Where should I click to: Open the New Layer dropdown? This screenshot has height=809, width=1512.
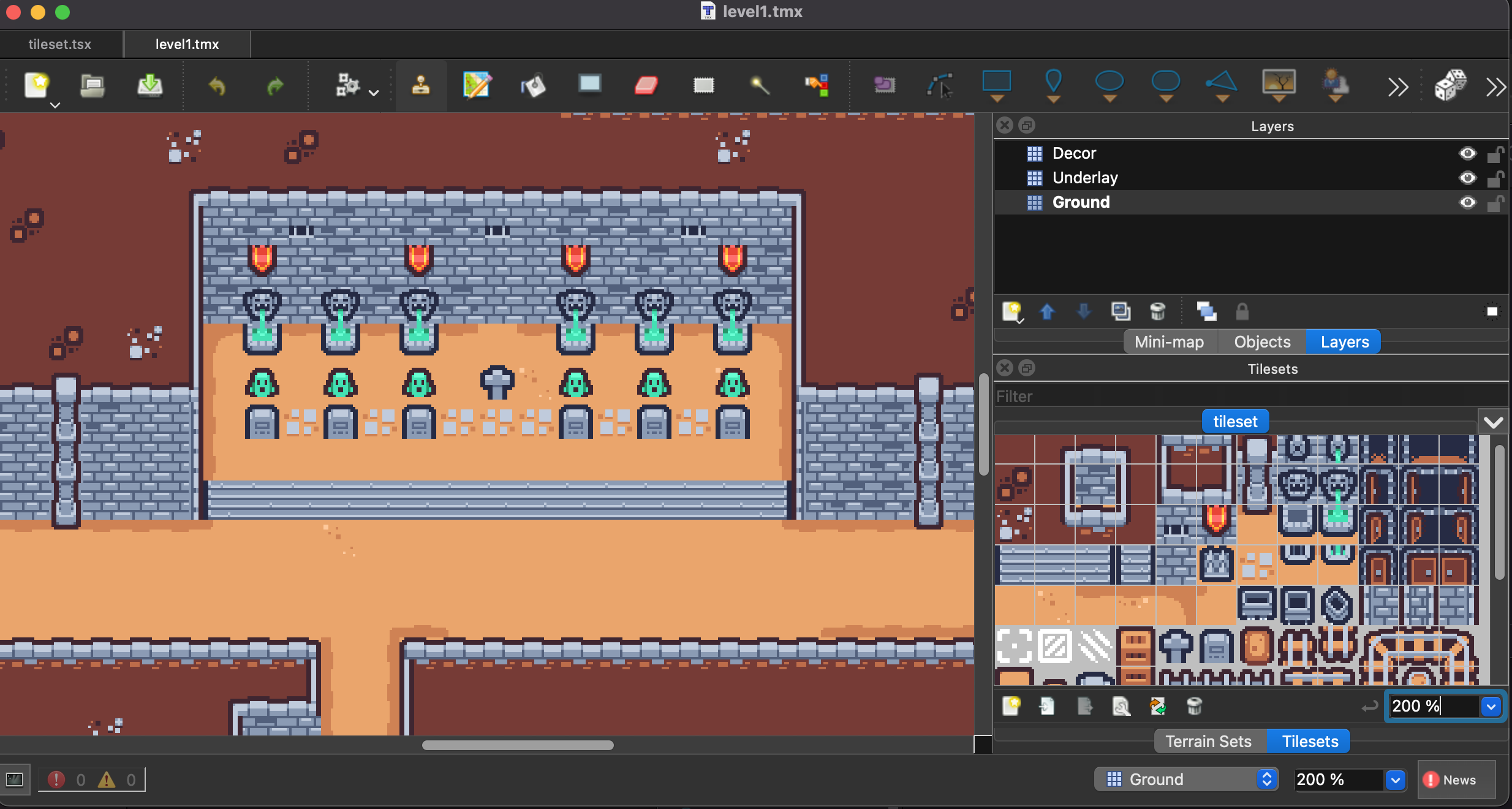tap(1012, 312)
